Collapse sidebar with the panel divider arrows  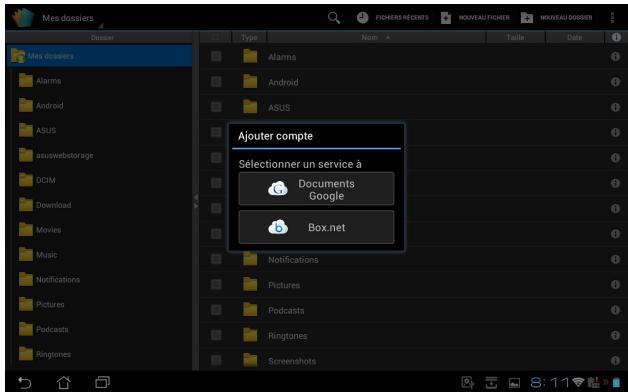196,201
